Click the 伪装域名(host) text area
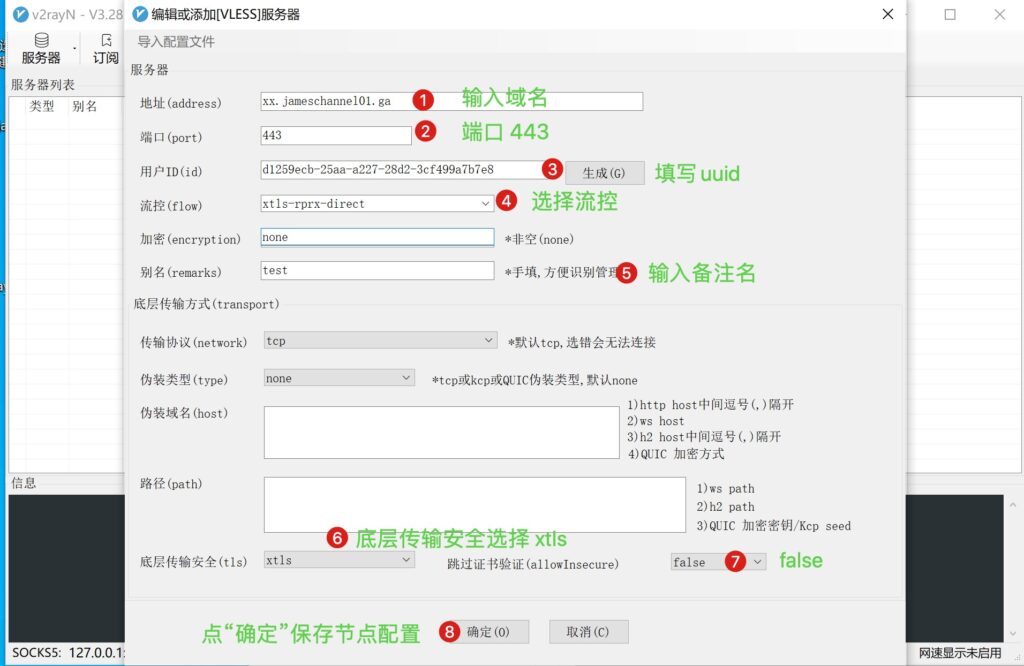This screenshot has height=666, width=1024. (441, 432)
